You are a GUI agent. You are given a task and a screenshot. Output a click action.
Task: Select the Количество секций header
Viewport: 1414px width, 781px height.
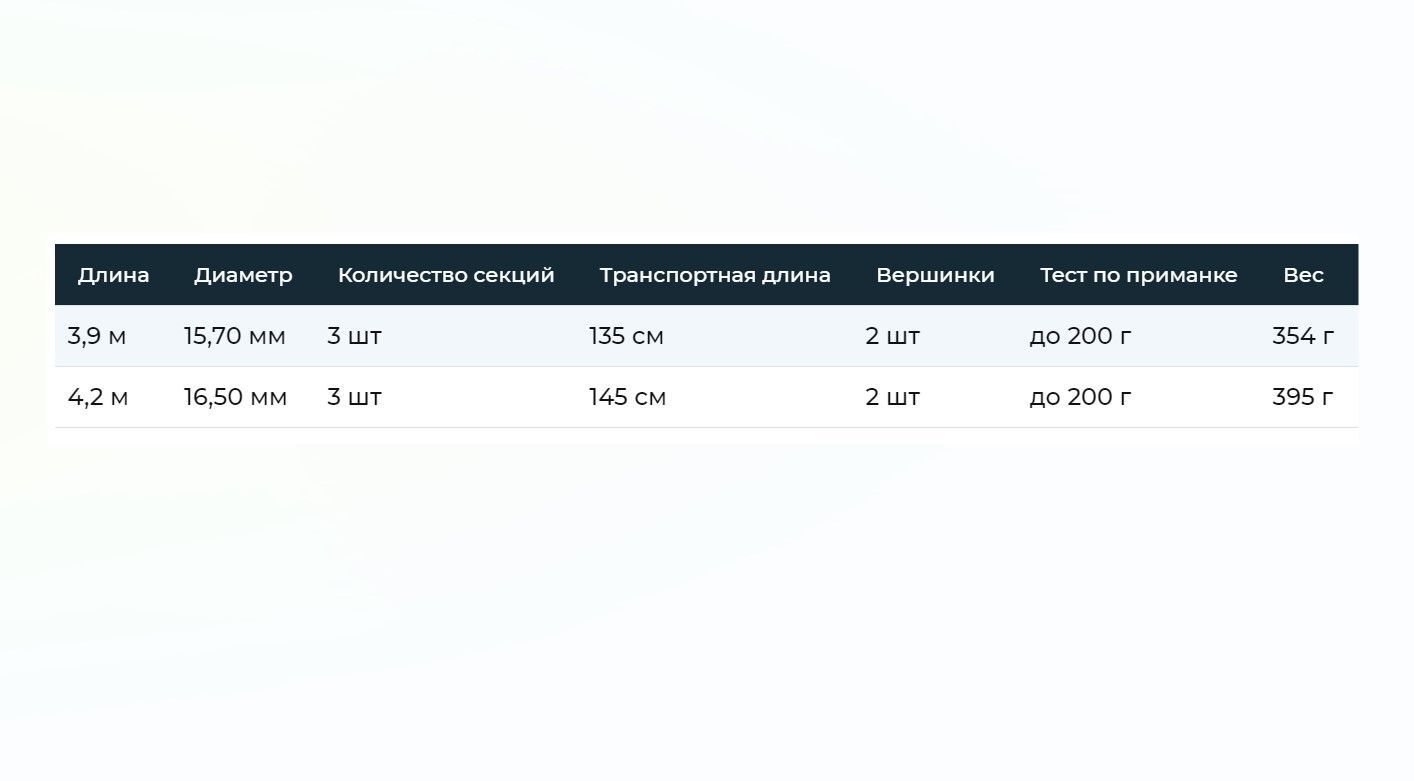point(446,275)
